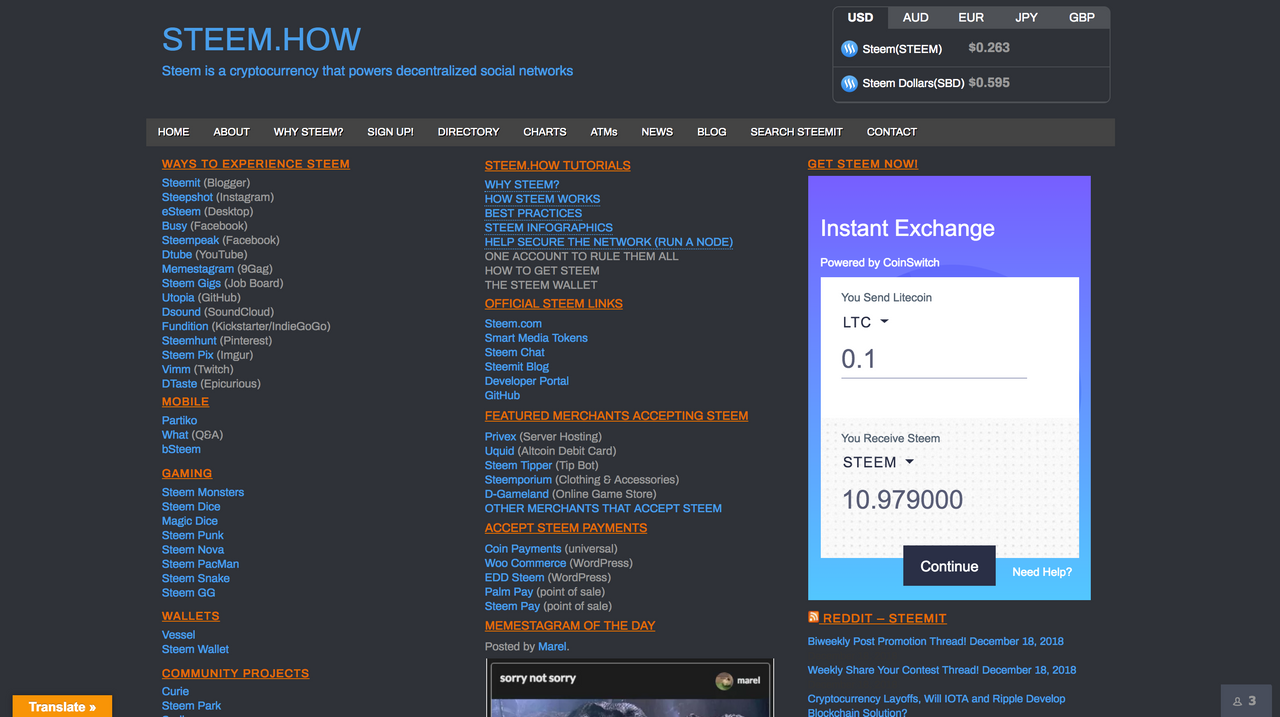Open the Developer Portal link

pos(527,381)
